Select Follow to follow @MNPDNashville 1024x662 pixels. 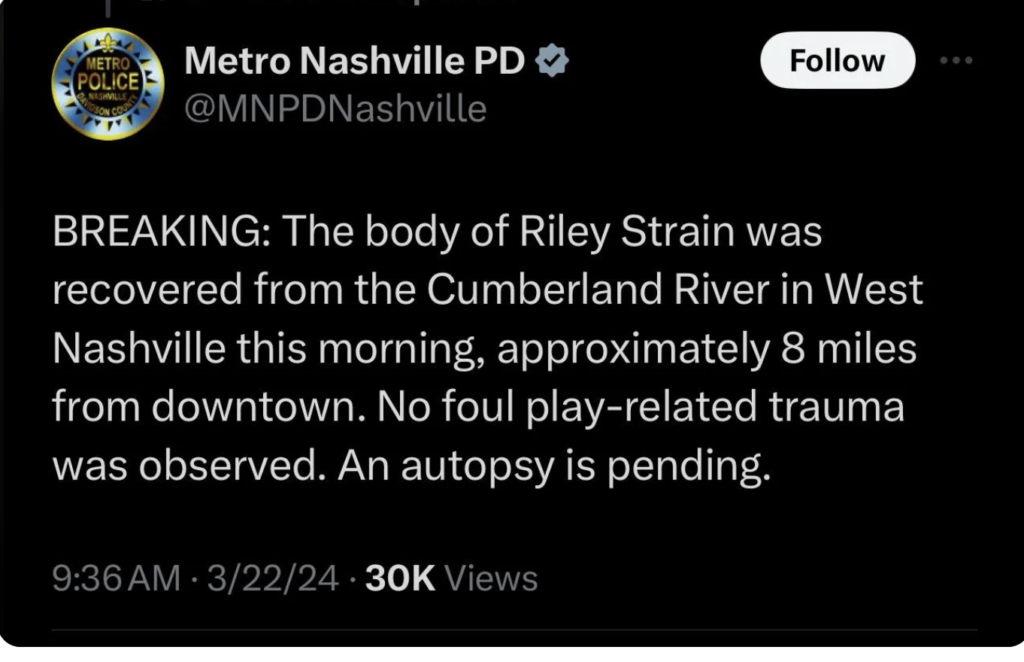point(837,60)
